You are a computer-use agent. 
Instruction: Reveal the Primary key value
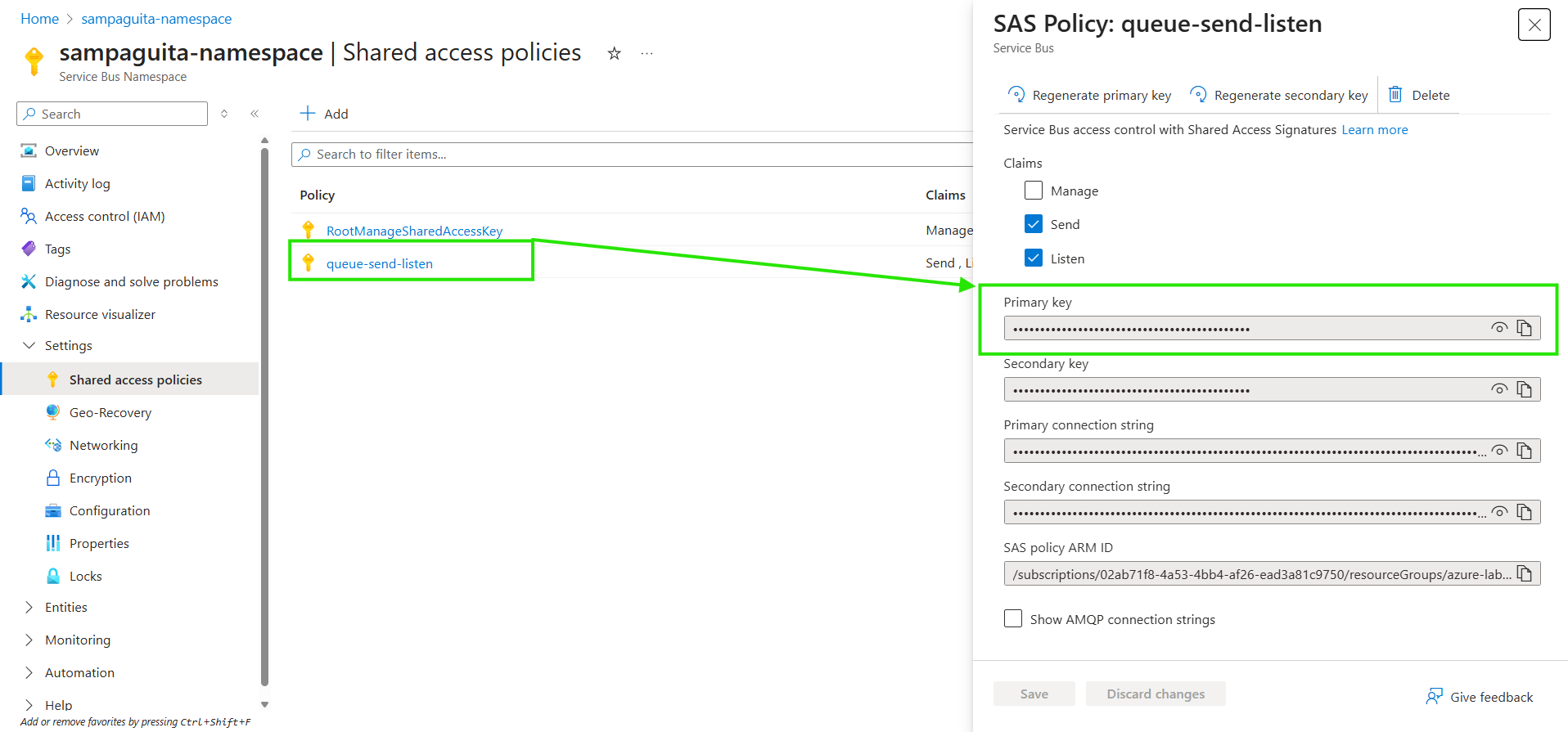pyautogui.click(x=1498, y=328)
